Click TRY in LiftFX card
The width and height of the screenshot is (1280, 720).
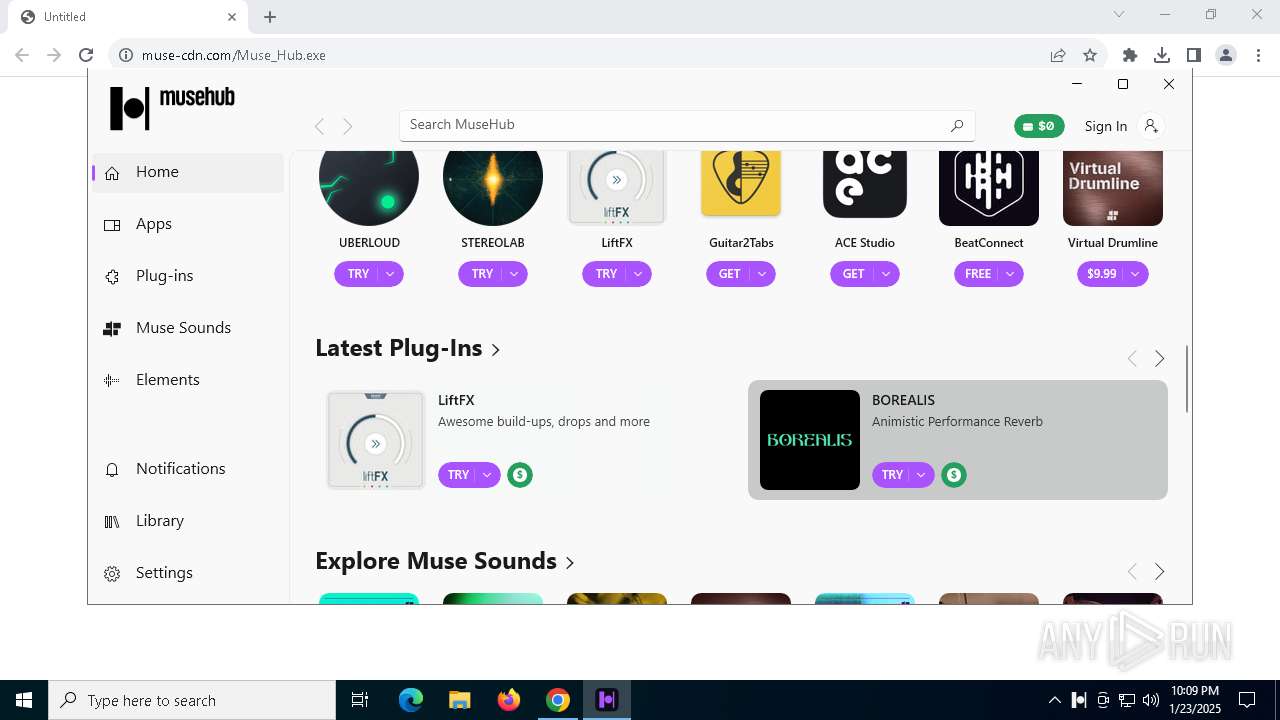point(457,475)
